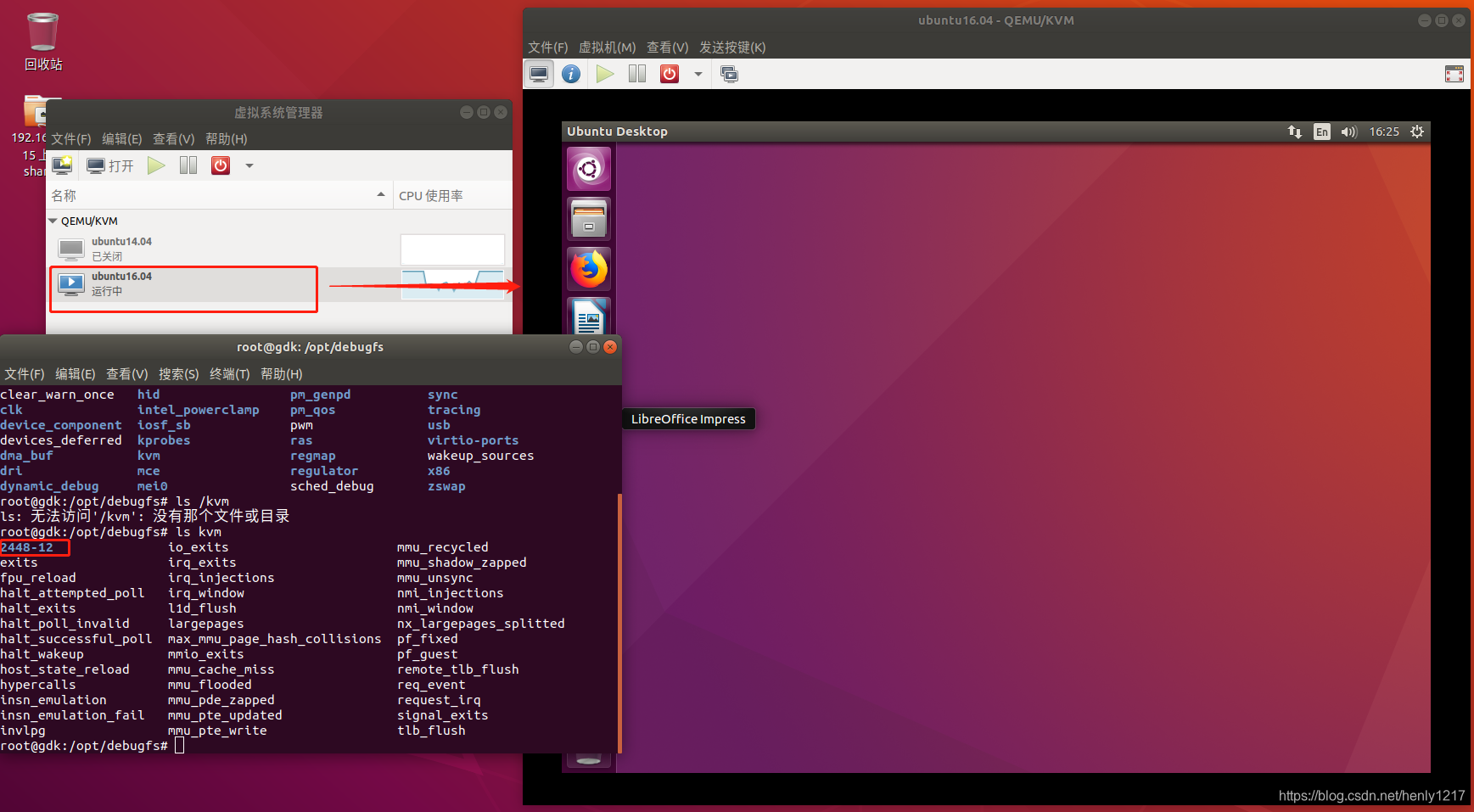
Task: Start VM with play icon in VM manager
Action: 156,165
